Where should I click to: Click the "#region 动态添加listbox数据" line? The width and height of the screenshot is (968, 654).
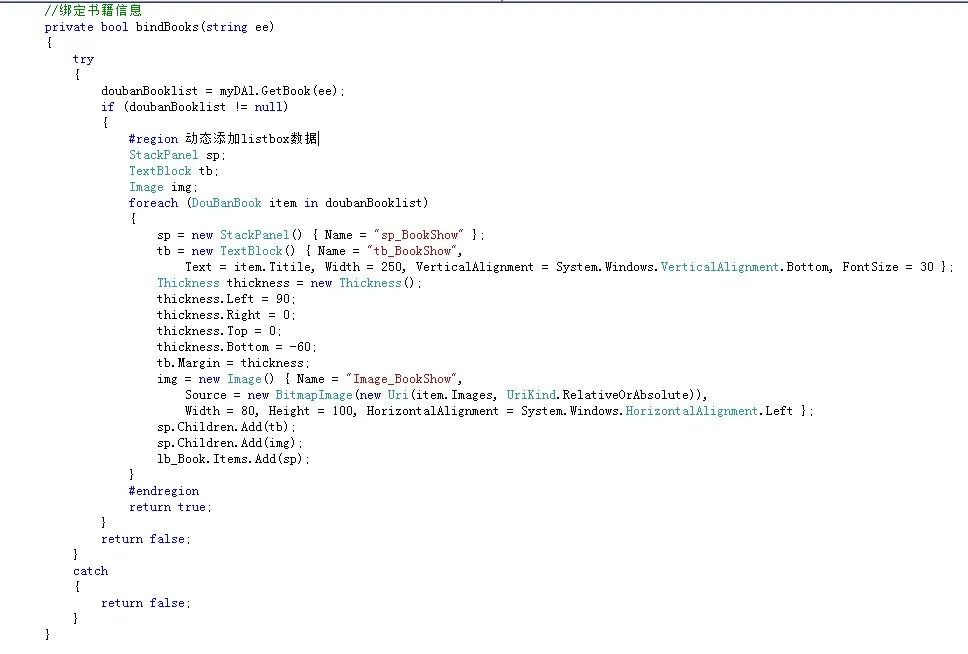pos(224,139)
